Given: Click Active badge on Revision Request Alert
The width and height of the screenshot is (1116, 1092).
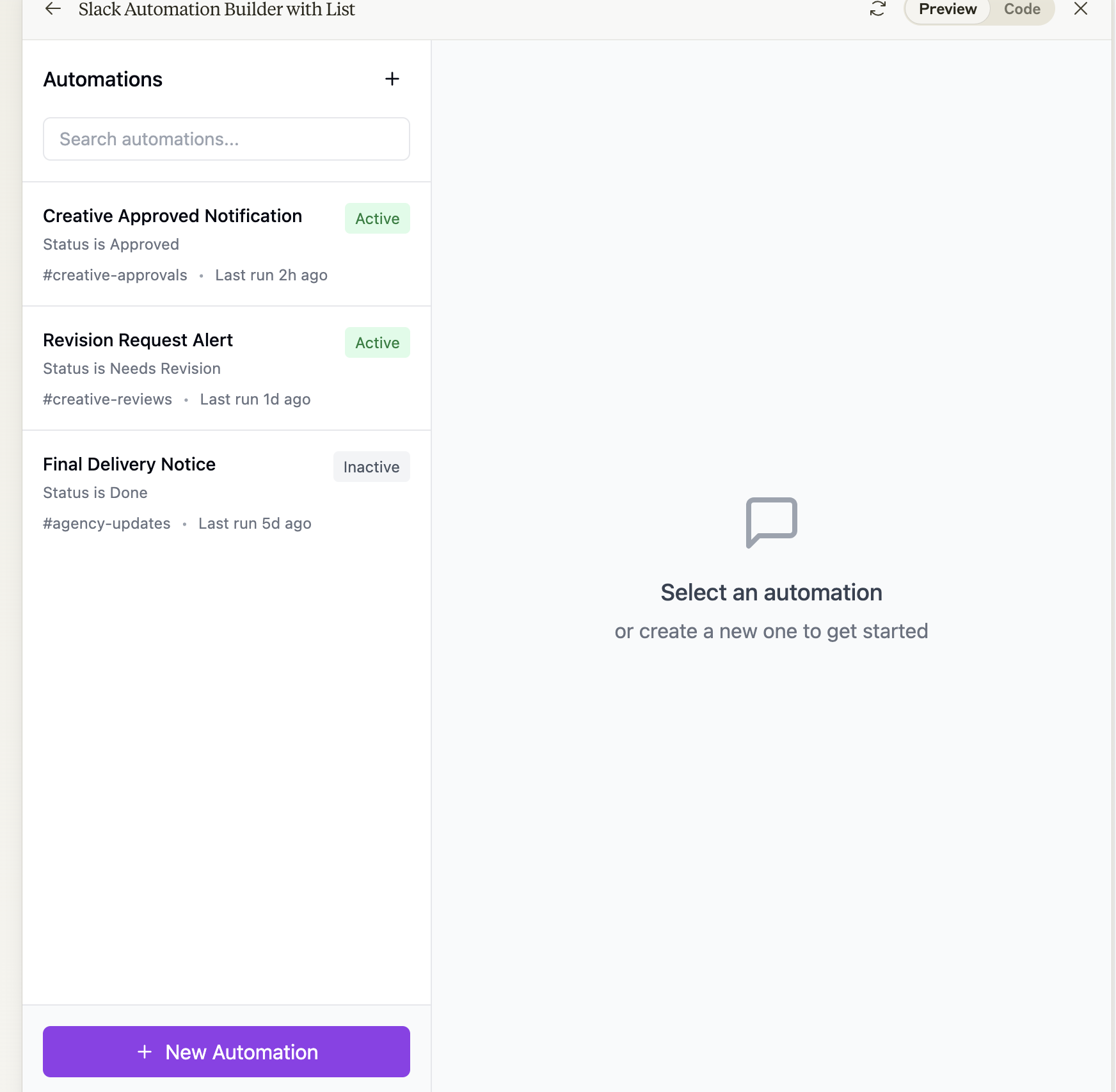Looking at the screenshot, I should tap(377, 343).
